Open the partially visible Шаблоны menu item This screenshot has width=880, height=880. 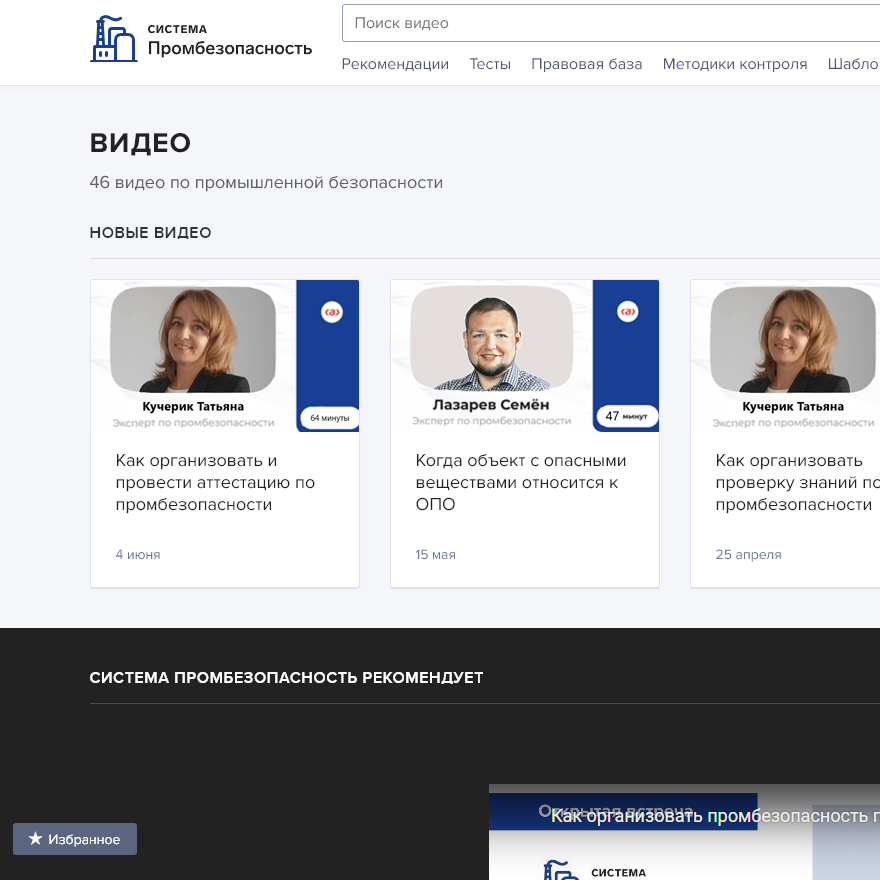pos(854,64)
